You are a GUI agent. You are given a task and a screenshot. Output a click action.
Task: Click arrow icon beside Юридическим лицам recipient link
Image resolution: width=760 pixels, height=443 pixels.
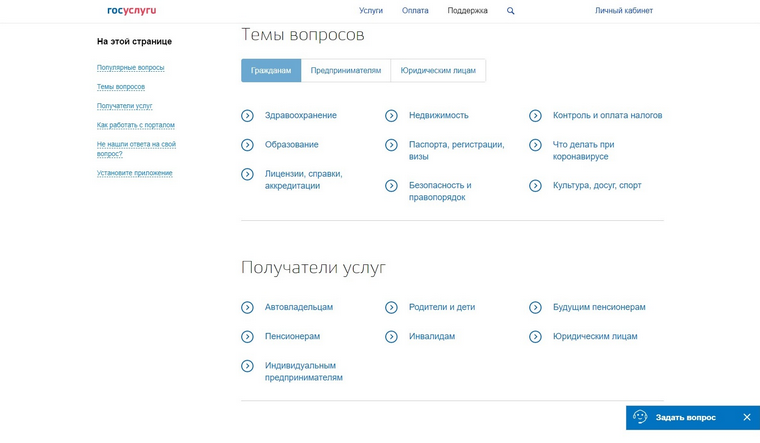click(x=535, y=336)
